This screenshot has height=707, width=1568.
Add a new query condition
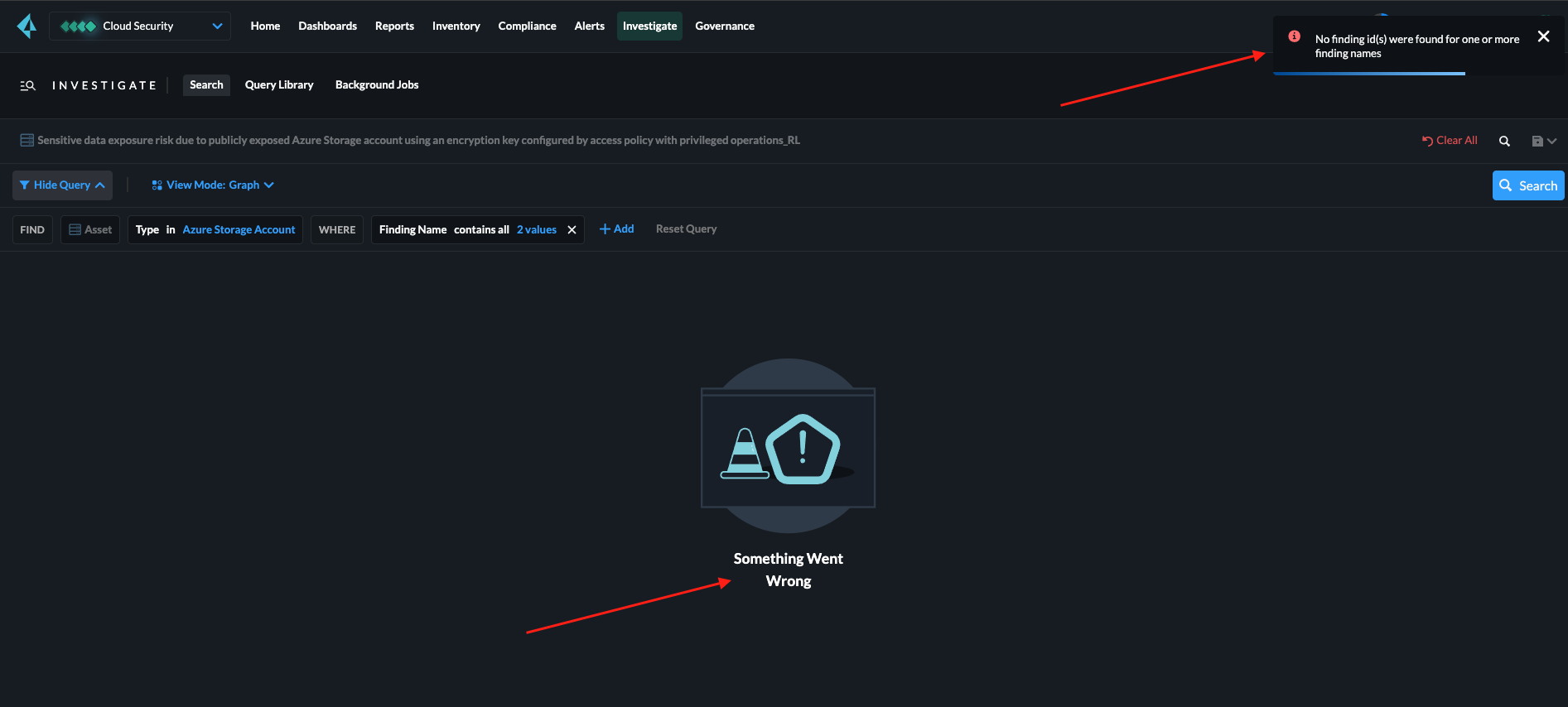point(616,229)
